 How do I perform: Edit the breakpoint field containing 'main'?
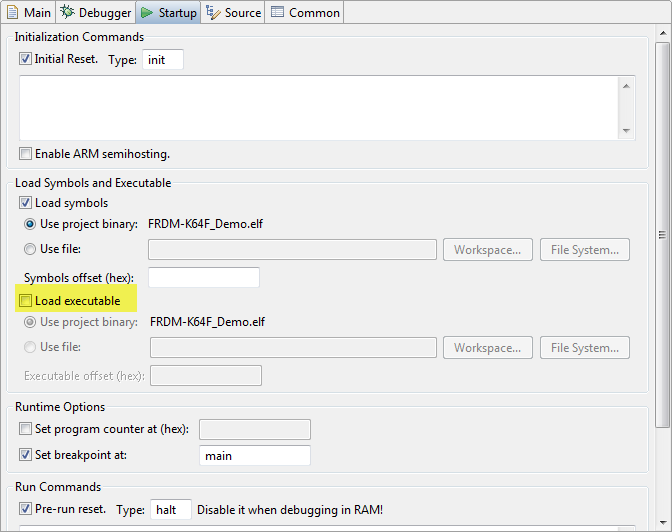[x=255, y=455]
